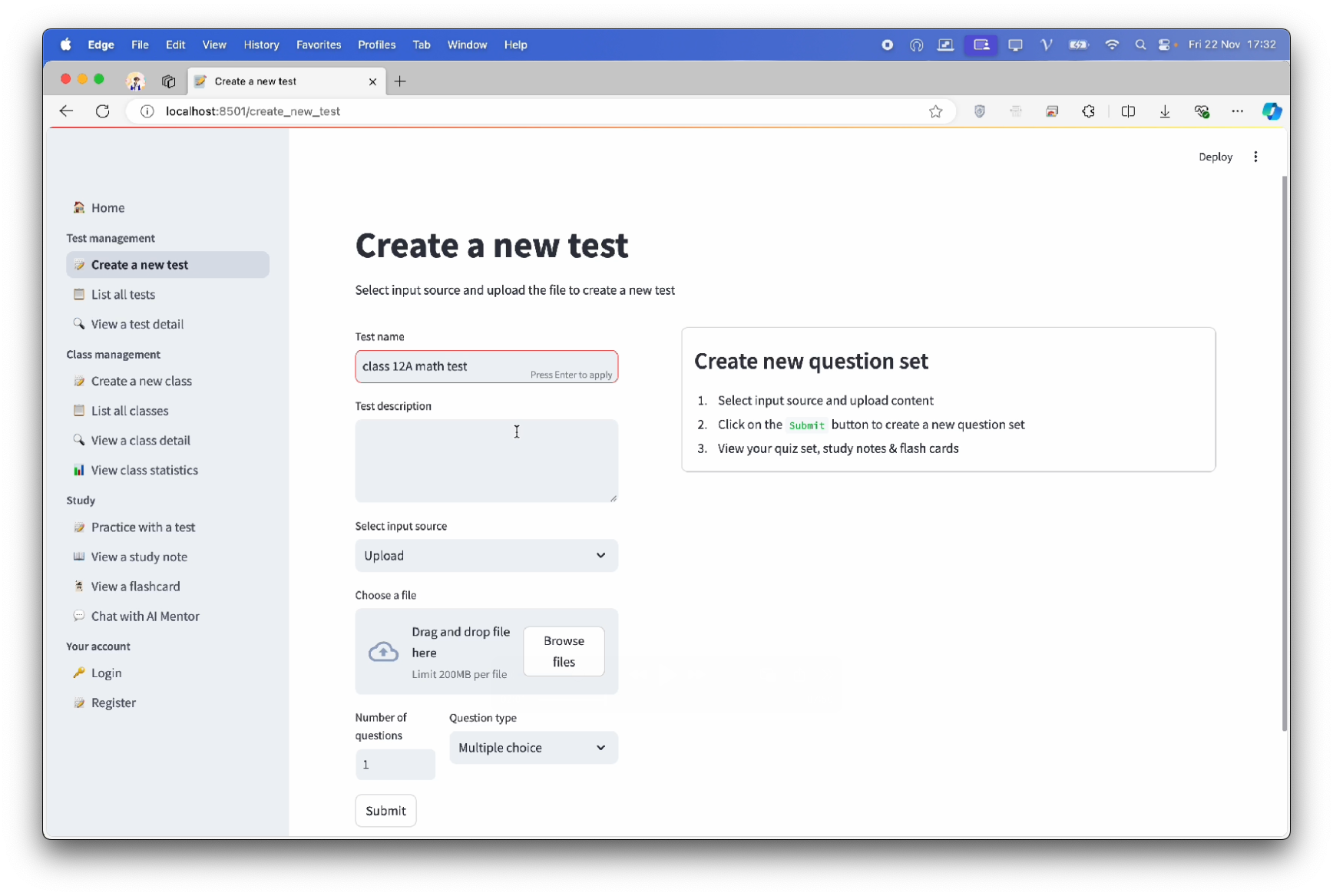Open downloads arrow icon
This screenshot has width=1333, height=896.
click(x=1165, y=111)
